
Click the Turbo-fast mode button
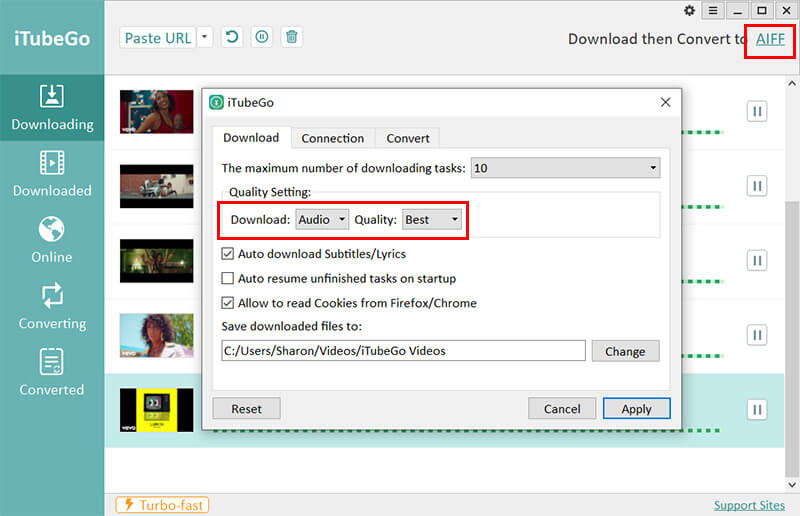tap(162, 505)
